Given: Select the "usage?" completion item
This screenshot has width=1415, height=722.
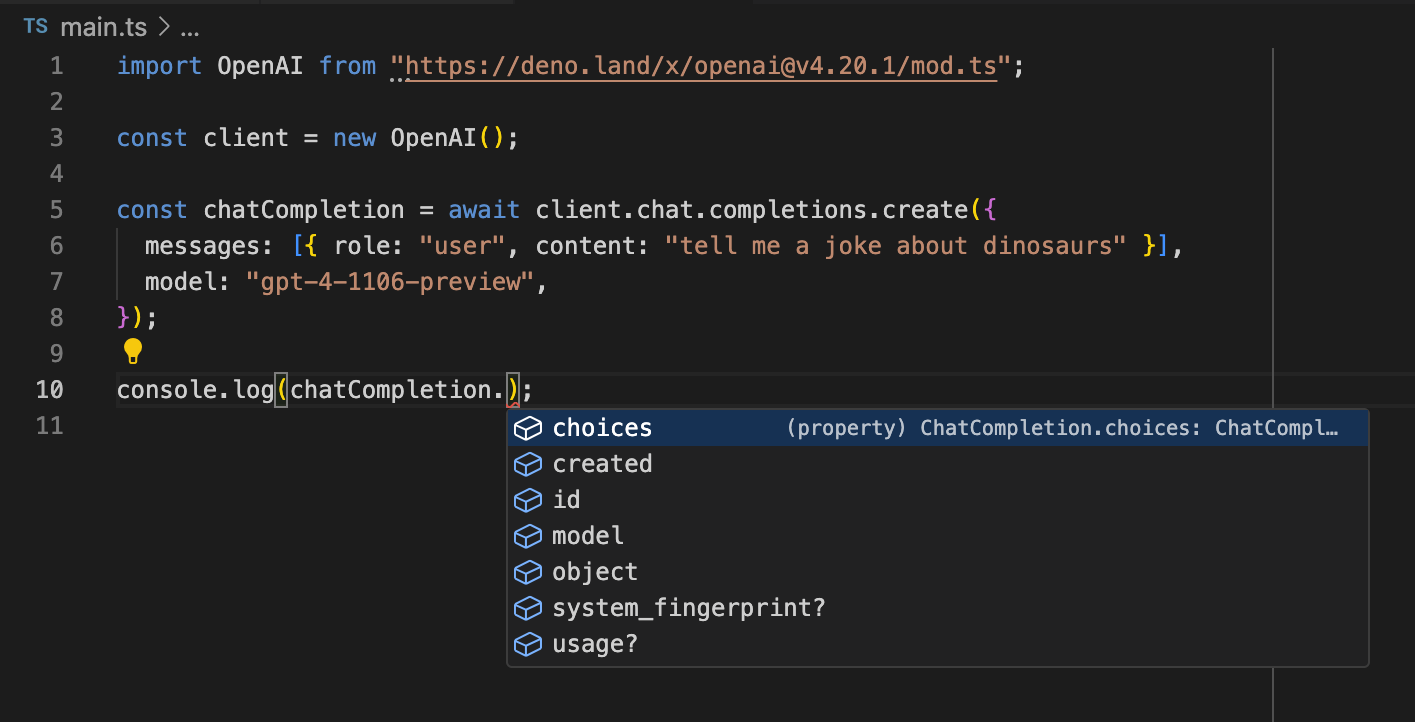Looking at the screenshot, I should [595, 643].
